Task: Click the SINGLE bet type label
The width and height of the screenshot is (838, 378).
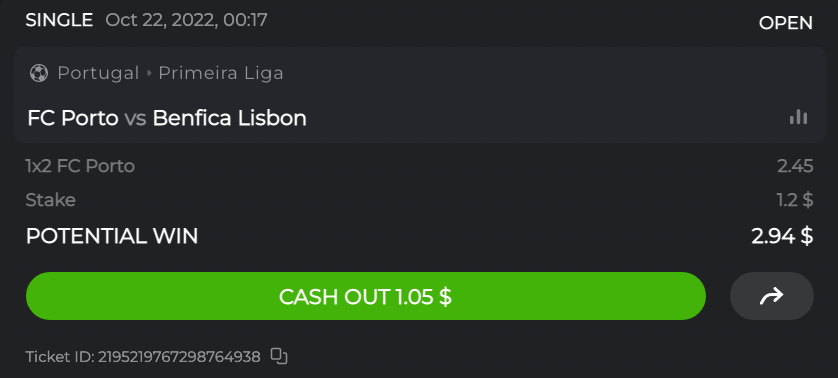Action: [59, 20]
